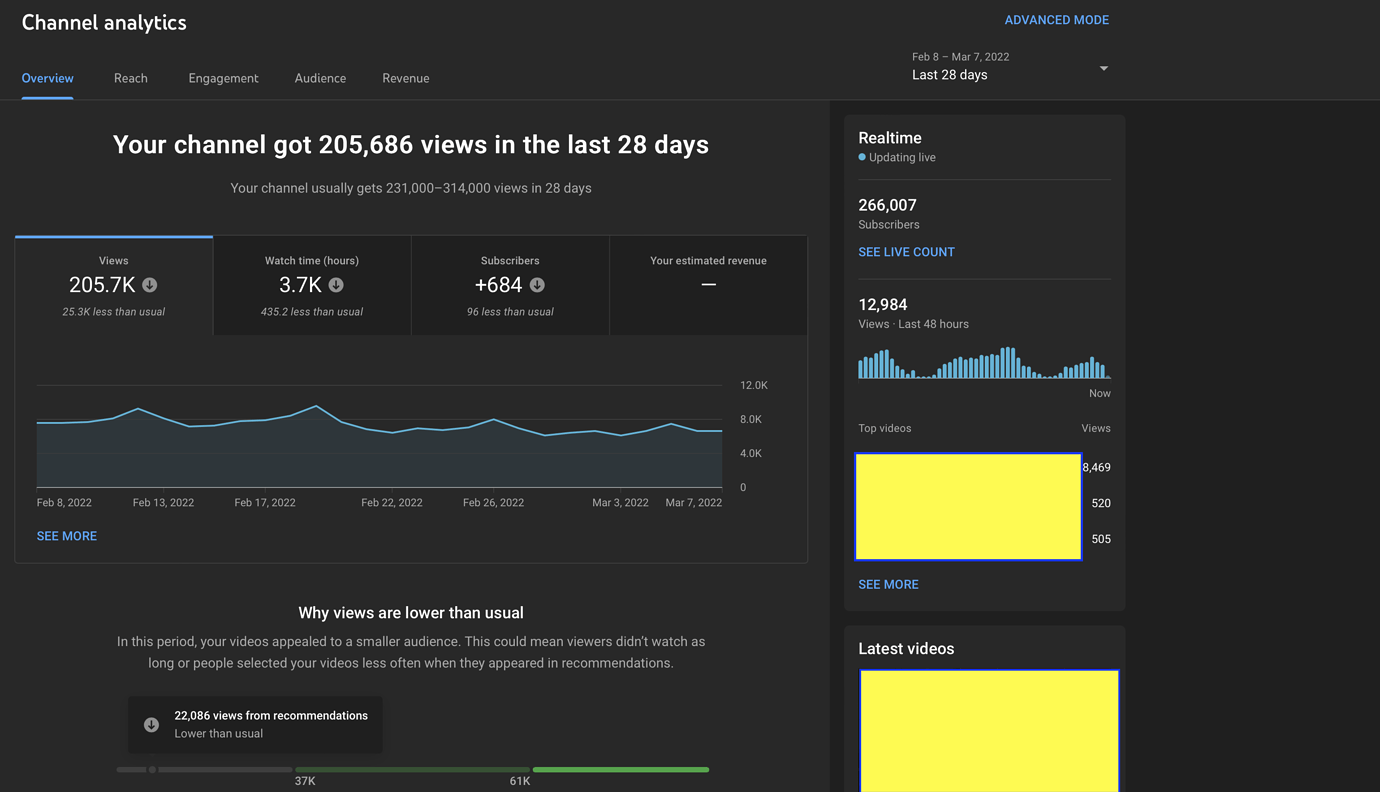
Task: Open the Latest videos thumbnail
Action: click(x=988, y=730)
